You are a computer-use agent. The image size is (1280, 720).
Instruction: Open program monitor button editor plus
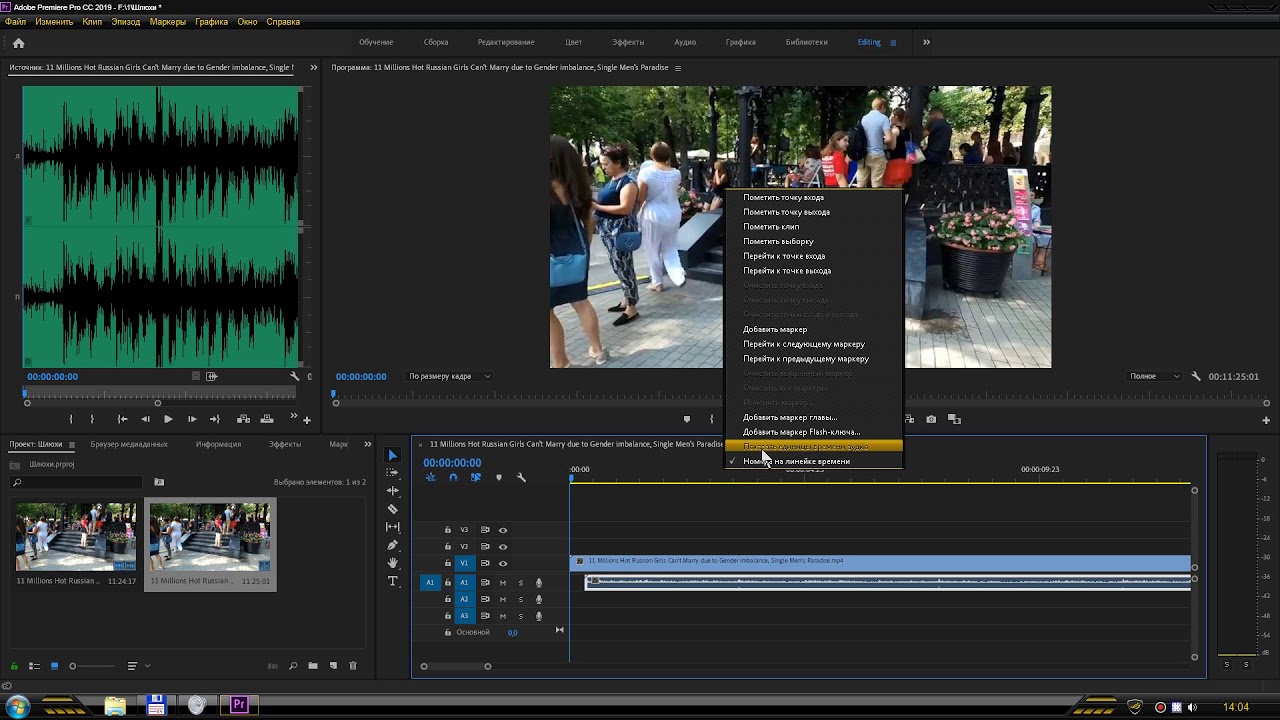point(1266,420)
